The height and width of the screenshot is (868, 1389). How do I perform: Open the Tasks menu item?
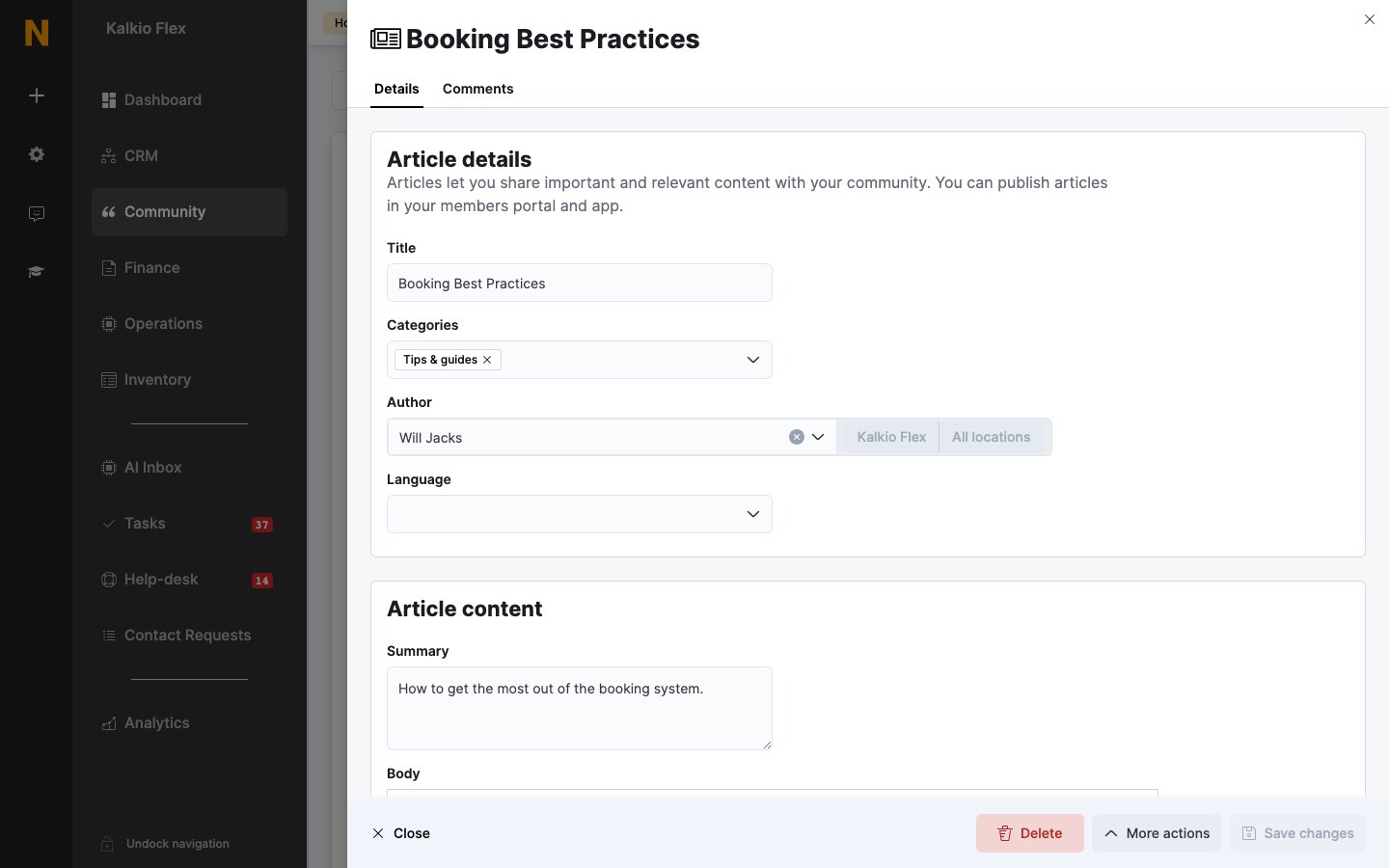click(189, 524)
